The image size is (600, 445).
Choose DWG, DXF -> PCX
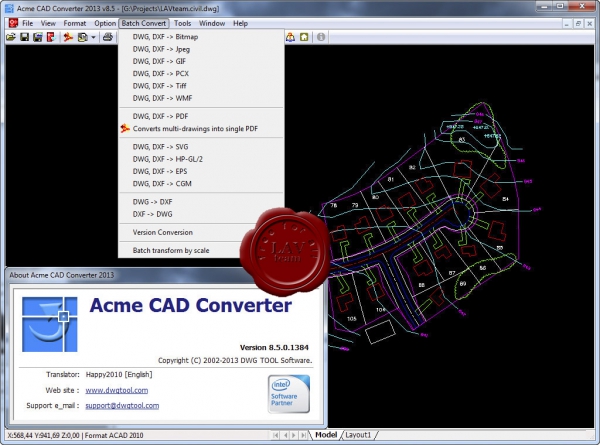click(x=201, y=74)
